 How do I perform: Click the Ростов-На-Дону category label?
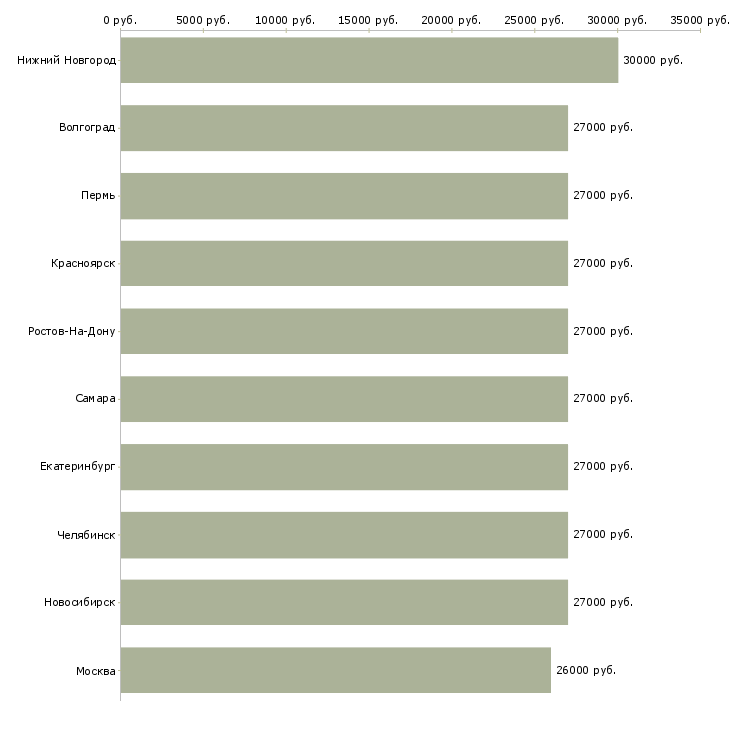click(x=71, y=331)
